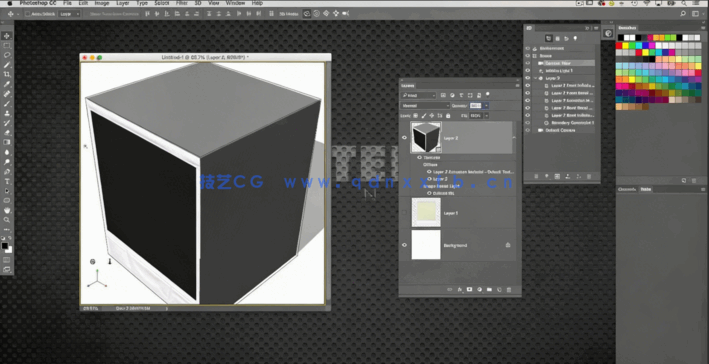Open the Layers panel flyout menu
The image size is (709, 364).
click(x=517, y=85)
